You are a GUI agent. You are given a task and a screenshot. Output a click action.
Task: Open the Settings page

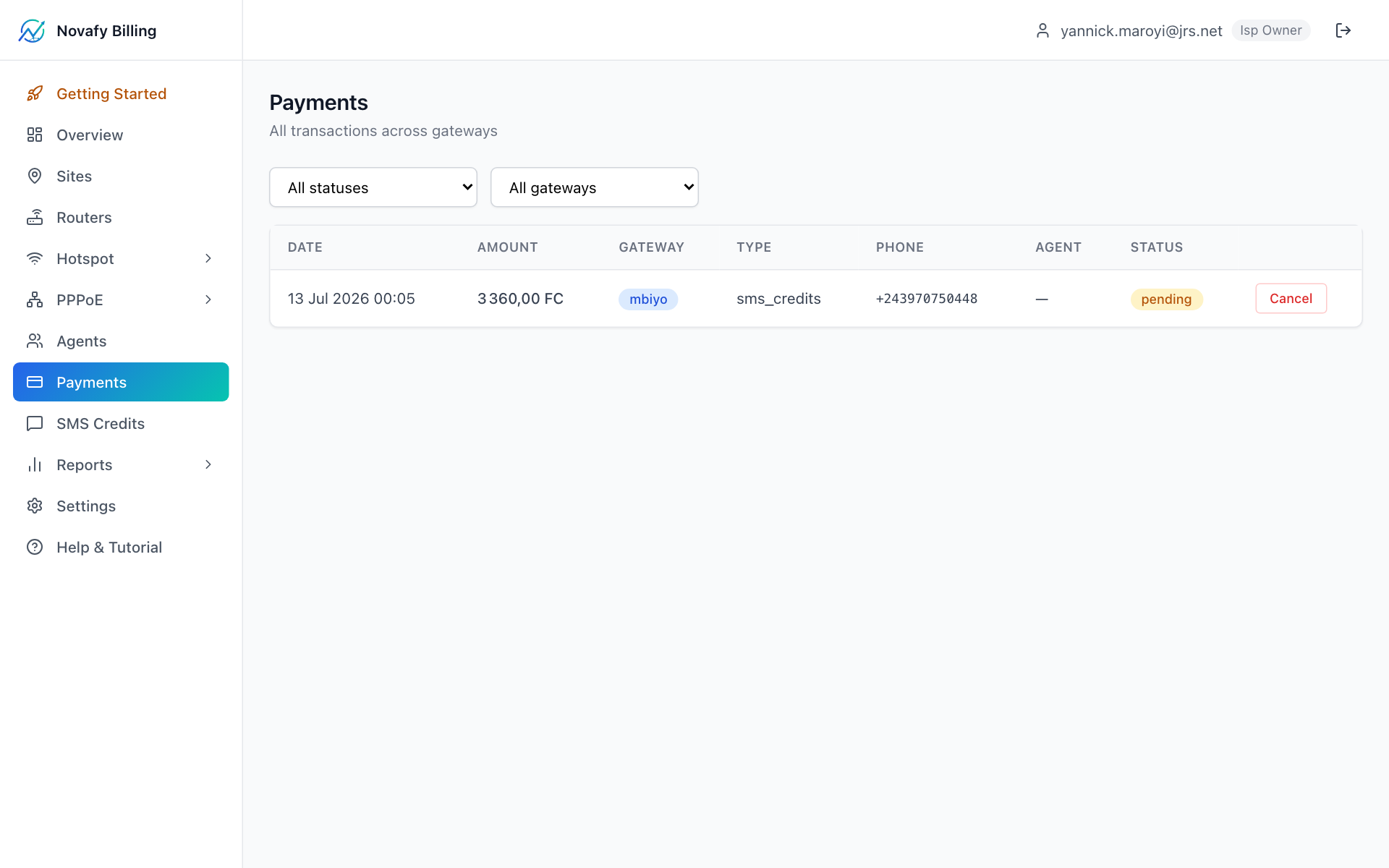point(121,506)
